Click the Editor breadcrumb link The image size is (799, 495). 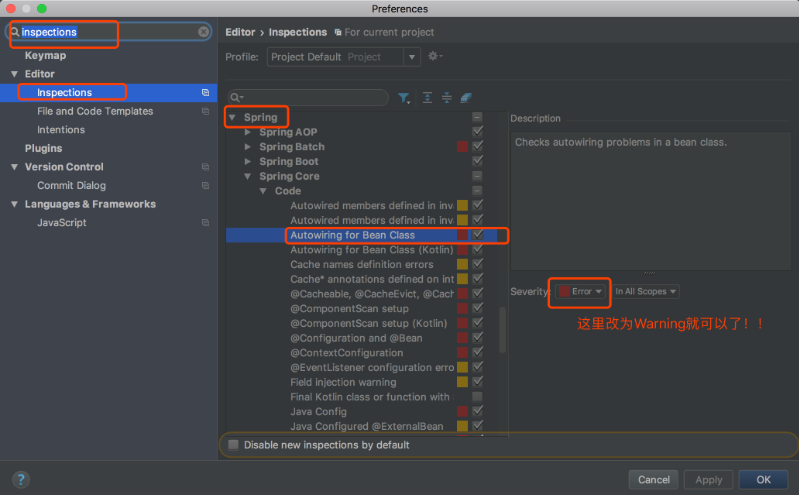click(x=240, y=32)
